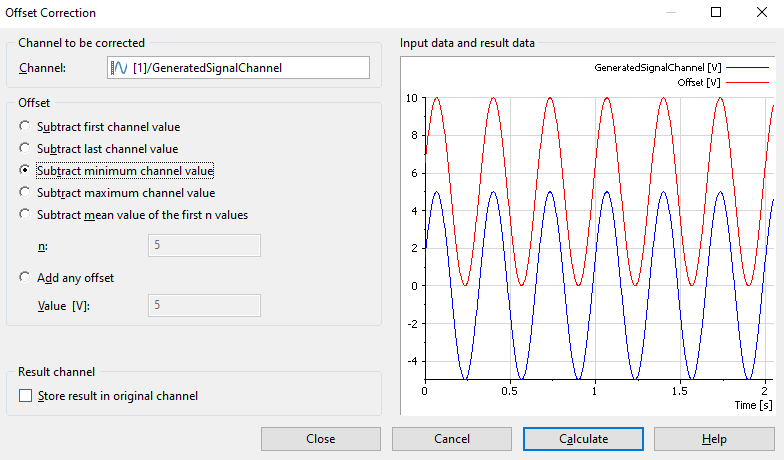The image size is (784, 460).
Task: Enable Store result in original channel
Action: (25, 396)
